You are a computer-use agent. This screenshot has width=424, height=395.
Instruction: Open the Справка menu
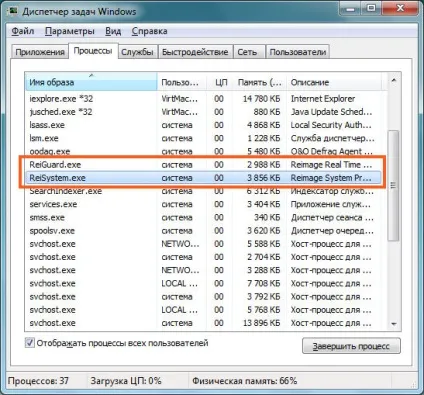(x=149, y=31)
